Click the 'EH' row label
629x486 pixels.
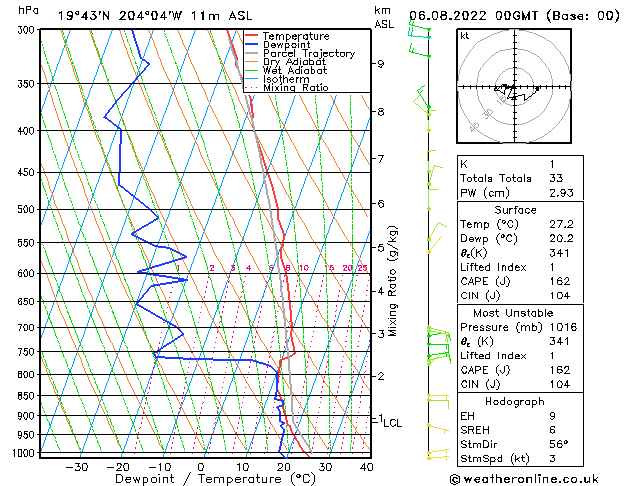467,416
